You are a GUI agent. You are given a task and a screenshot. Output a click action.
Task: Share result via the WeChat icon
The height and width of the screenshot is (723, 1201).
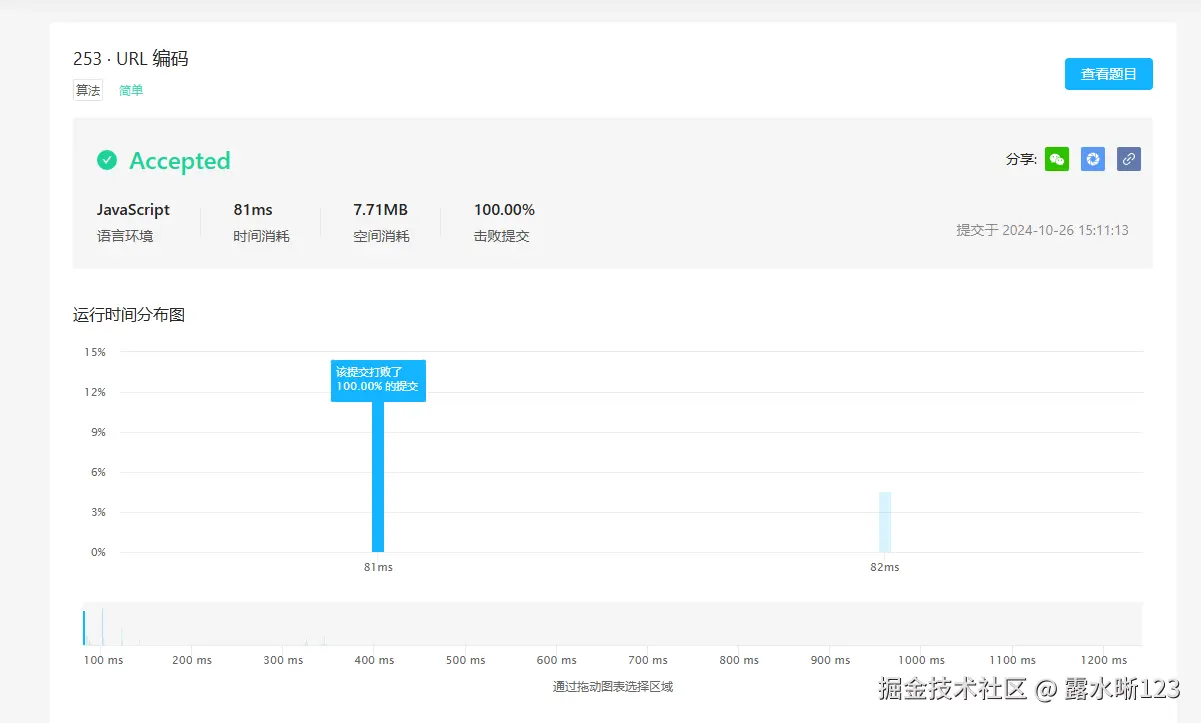(1057, 159)
